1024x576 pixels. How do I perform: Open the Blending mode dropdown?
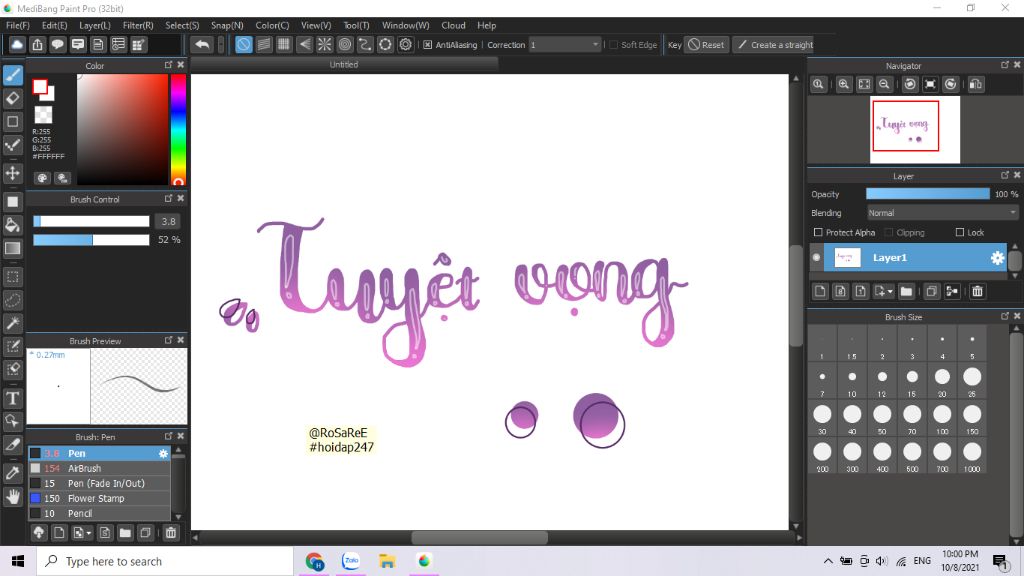(x=942, y=213)
